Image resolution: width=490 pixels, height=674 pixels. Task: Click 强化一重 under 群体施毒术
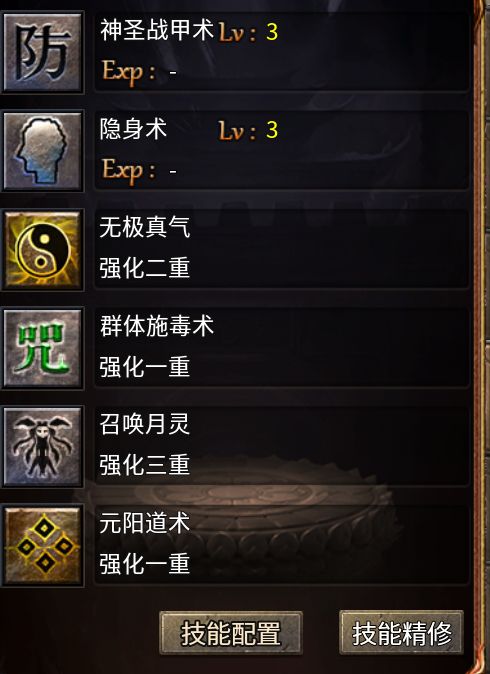pyautogui.click(x=144, y=367)
